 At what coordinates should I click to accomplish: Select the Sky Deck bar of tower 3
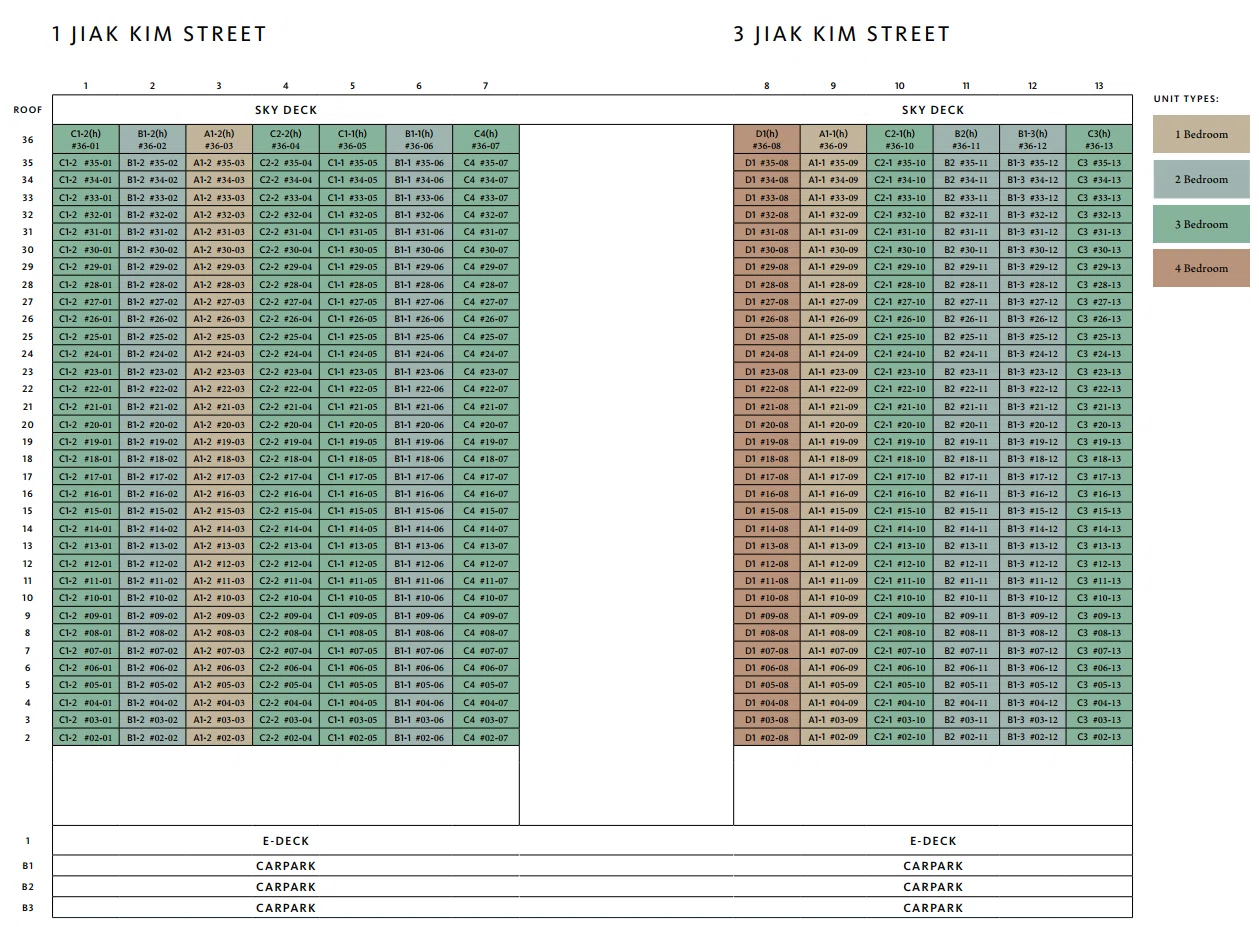pyautogui.click(x=933, y=110)
